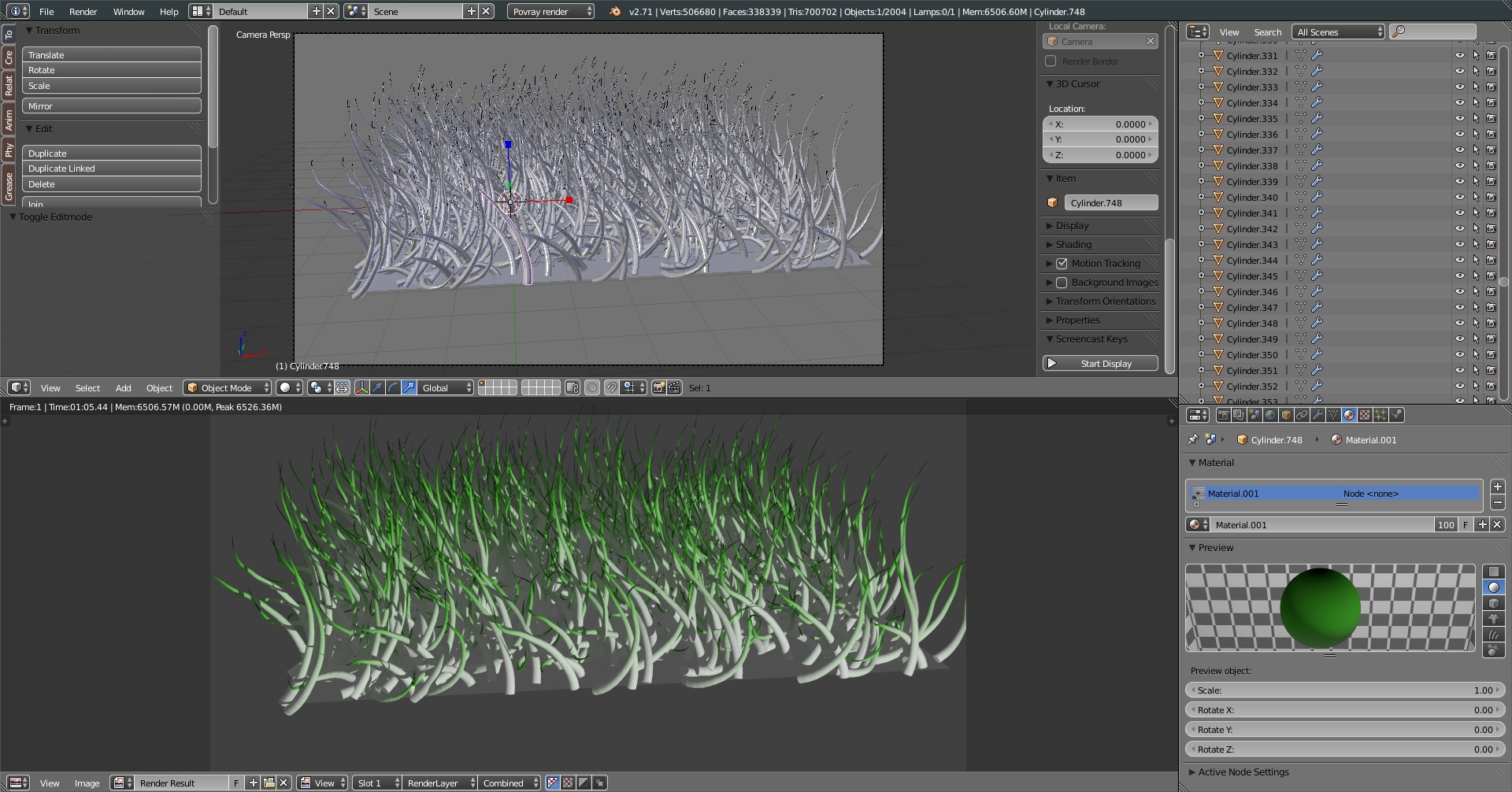This screenshot has width=1512, height=792.
Task: Switch to Modifiers wrench properties tab
Action: [x=1317, y=415]
